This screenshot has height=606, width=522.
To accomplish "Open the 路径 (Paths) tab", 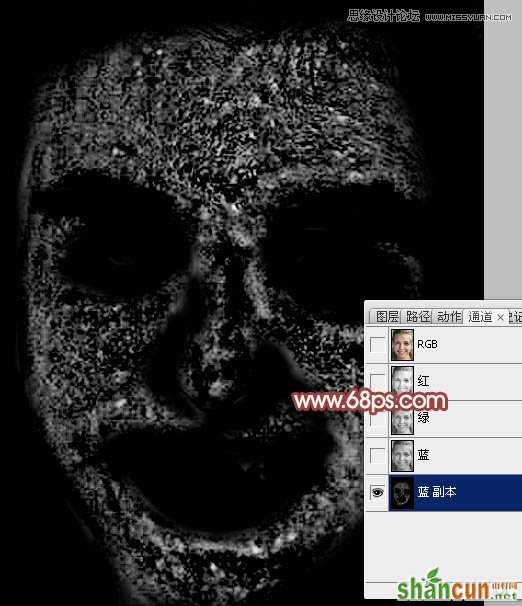I will click(x=418, y=317).
